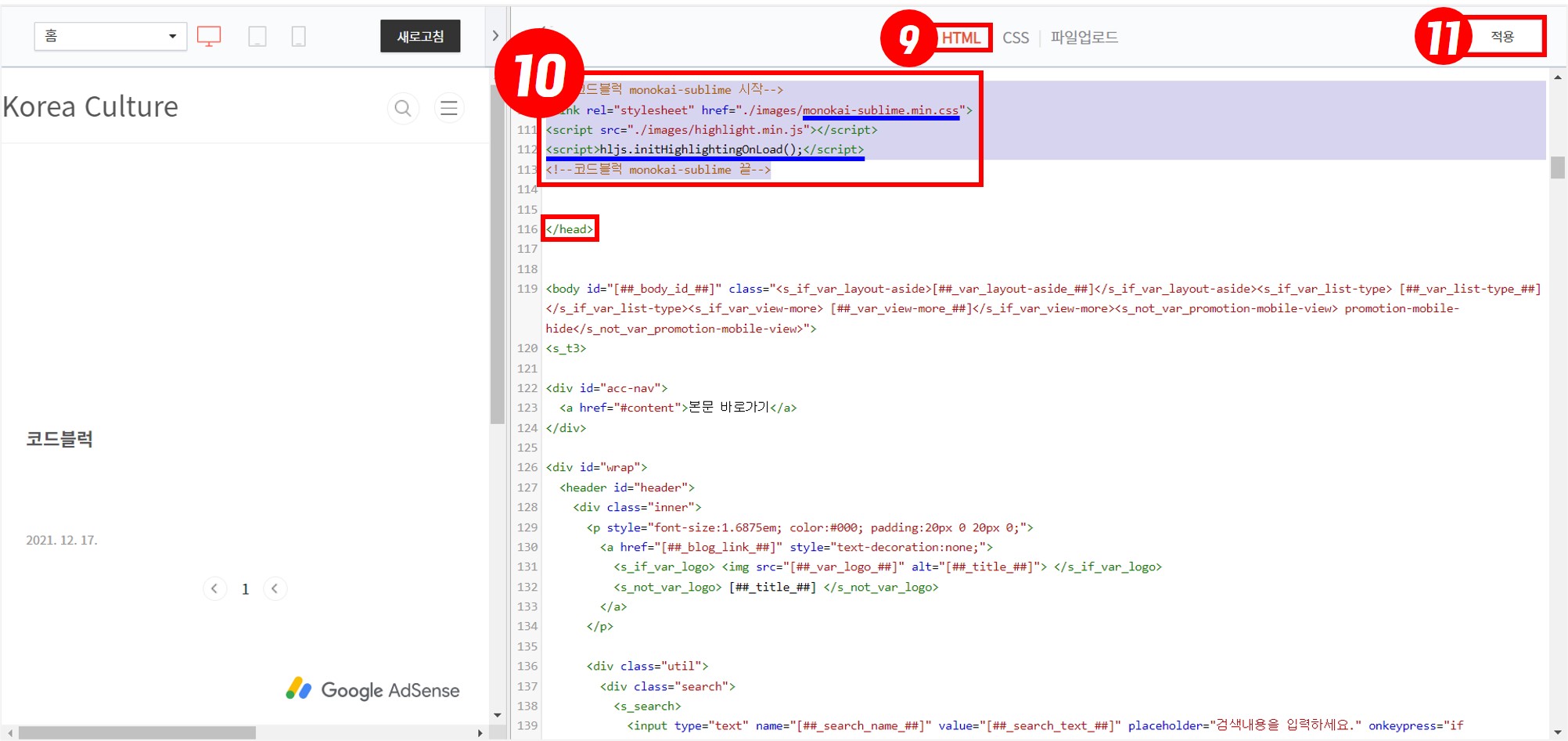Click <div class="search"> code line

[x=667, y=686]
